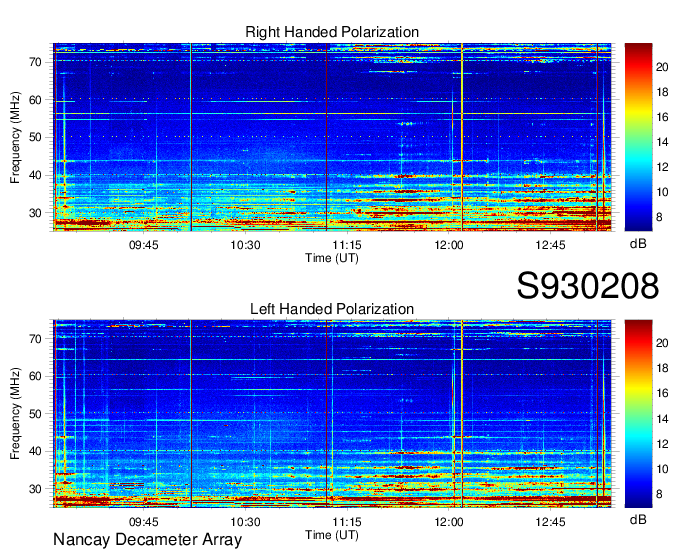The height and width of the screenshot is (552, 680).
Task: Click 10:30 tick under Left Handed plot
Action: tap(245, 522)
